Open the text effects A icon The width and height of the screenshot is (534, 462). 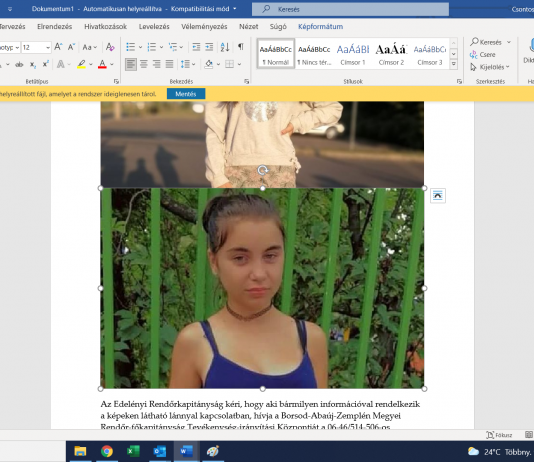(x=61, y=64)
